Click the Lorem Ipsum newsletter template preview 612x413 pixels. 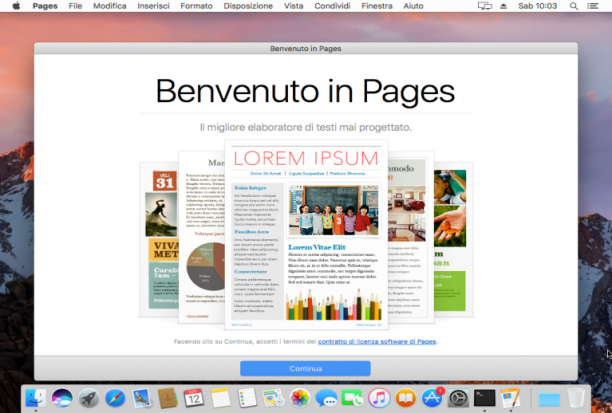(x=306, y=235)
